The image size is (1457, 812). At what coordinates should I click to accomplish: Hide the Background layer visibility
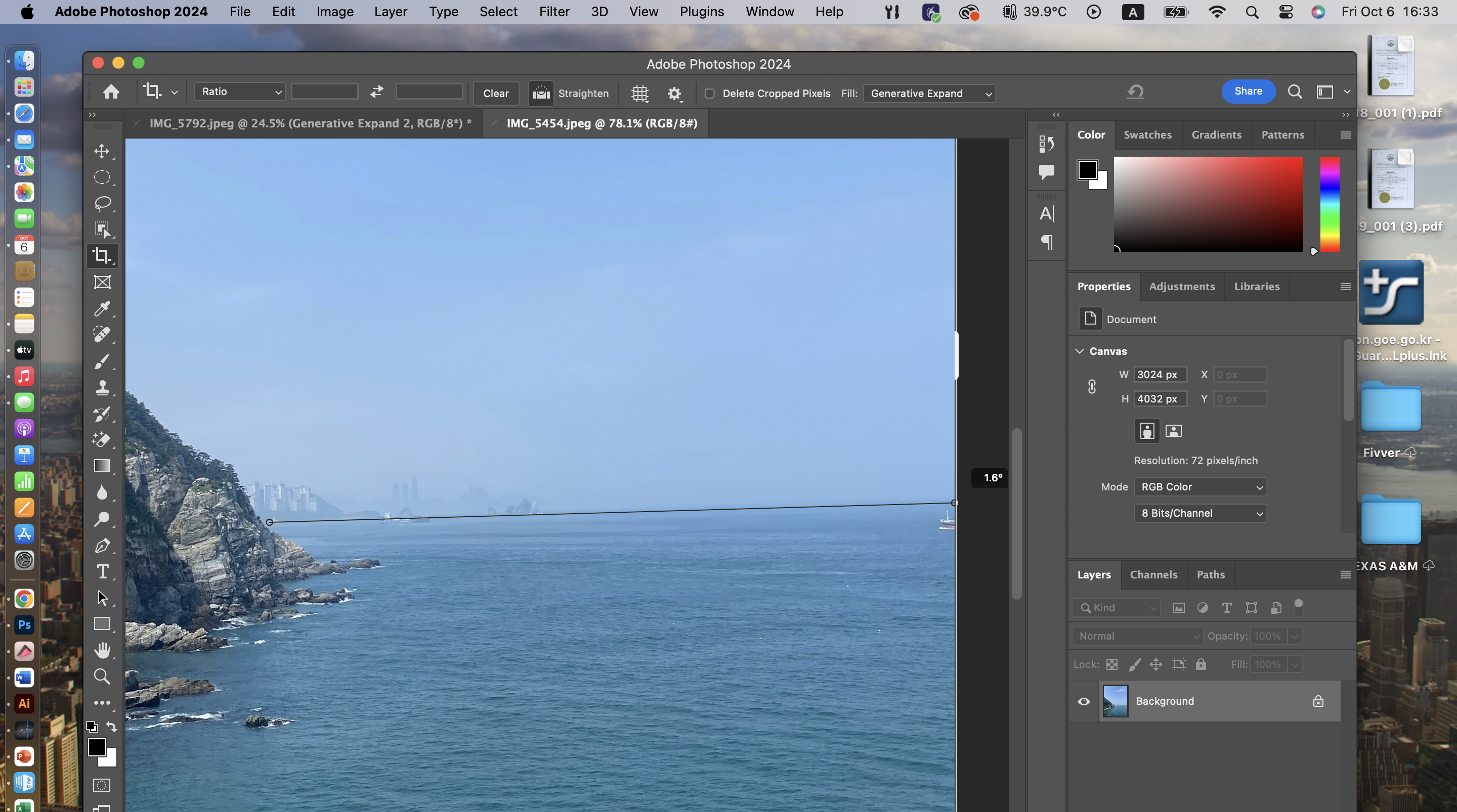click(x=1083, y=701)
